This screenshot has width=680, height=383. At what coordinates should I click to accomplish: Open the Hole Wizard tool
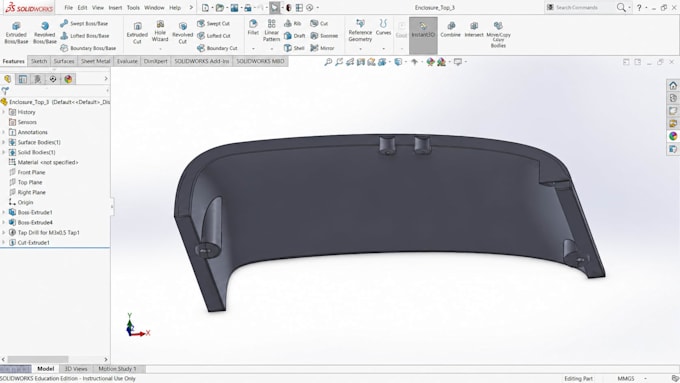pyautogui.click(x=160, y=31)
